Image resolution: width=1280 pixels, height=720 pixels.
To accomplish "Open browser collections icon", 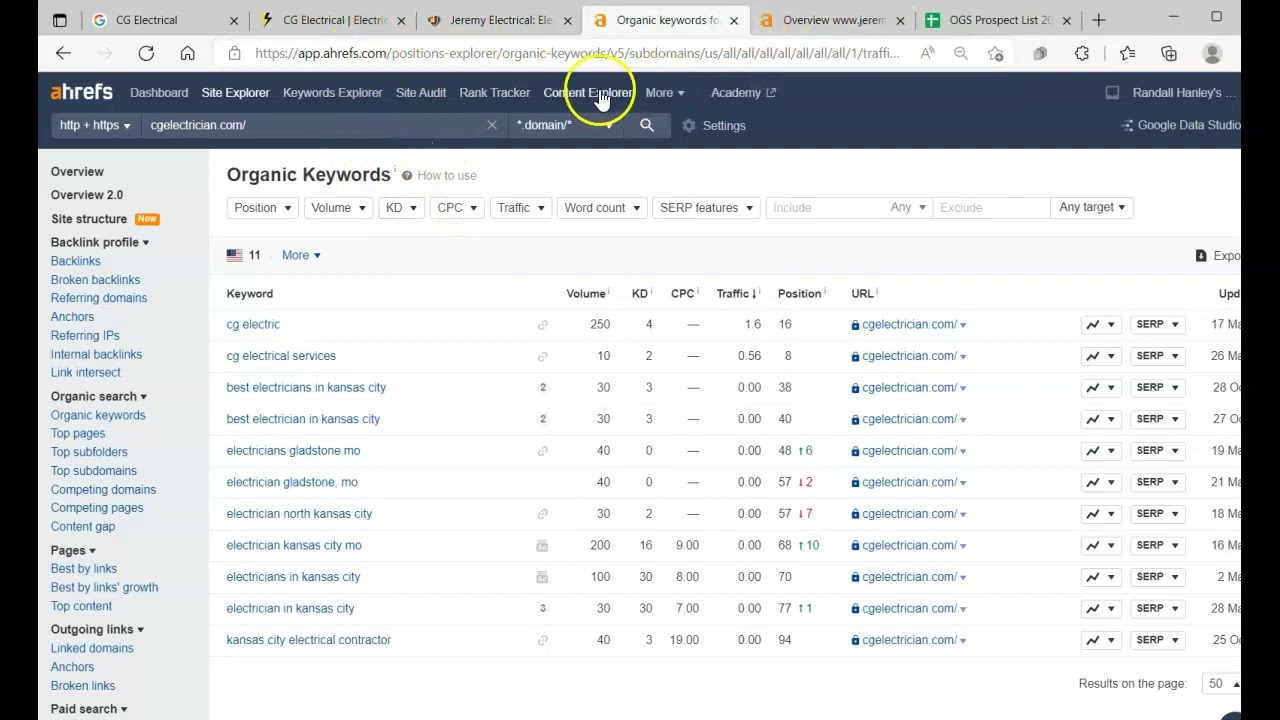I will (x=1169, y=53).
